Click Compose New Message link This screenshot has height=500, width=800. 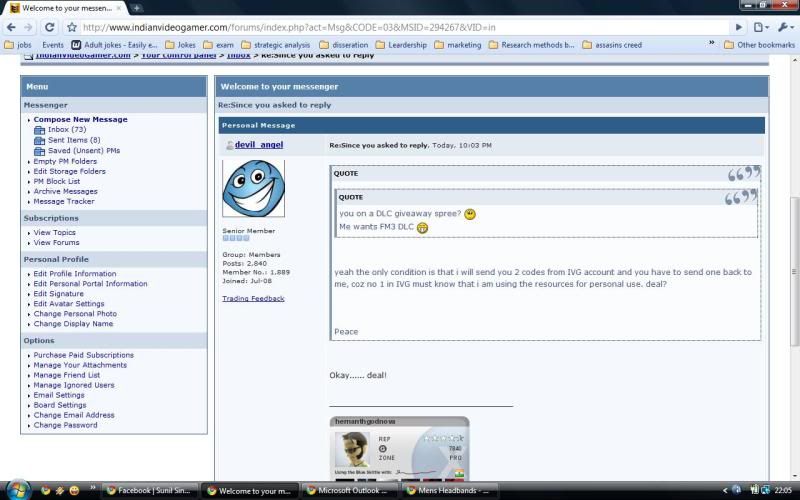[x=80, y=119]
